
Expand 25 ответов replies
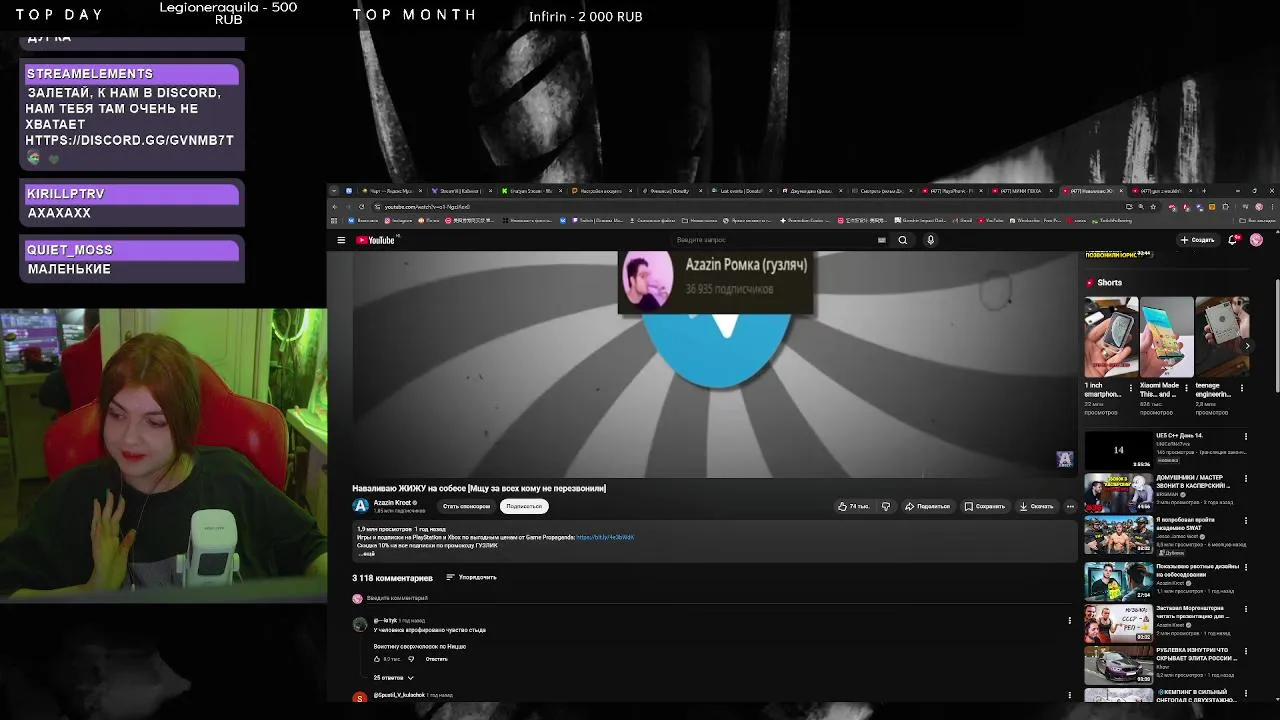[394, 678]
